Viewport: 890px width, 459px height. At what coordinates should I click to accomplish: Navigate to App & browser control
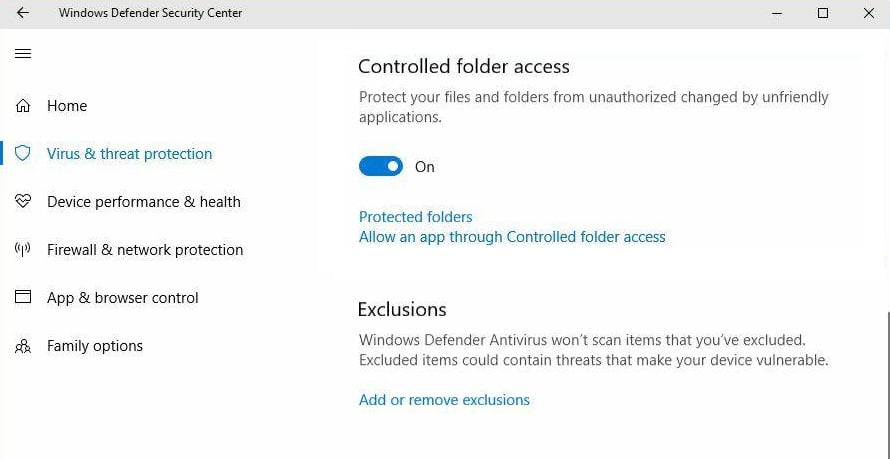(x=122, y=298)
